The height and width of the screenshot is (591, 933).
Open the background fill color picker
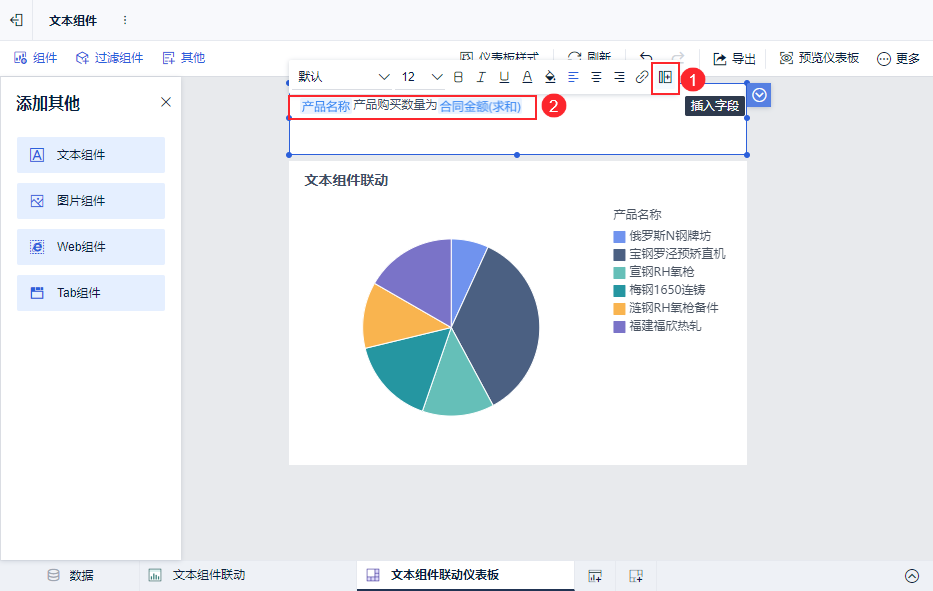point(550,77)
